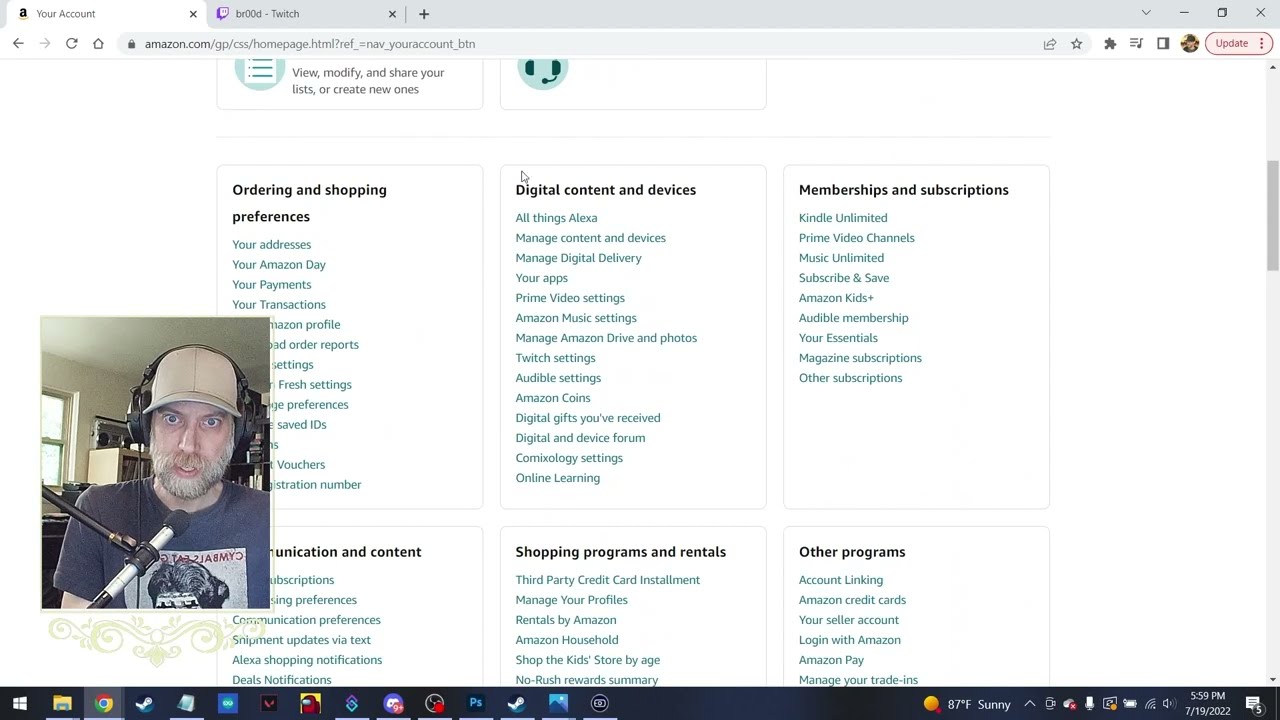Open Your apps link
This screenshot has width=1280, height=720.
[x=542, y=277]
